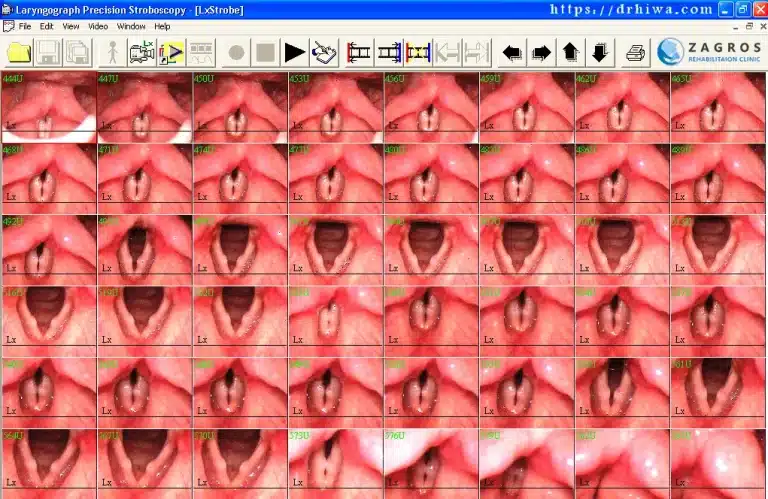
Task: Click the black right arrow icon
Action: point(541,52)
